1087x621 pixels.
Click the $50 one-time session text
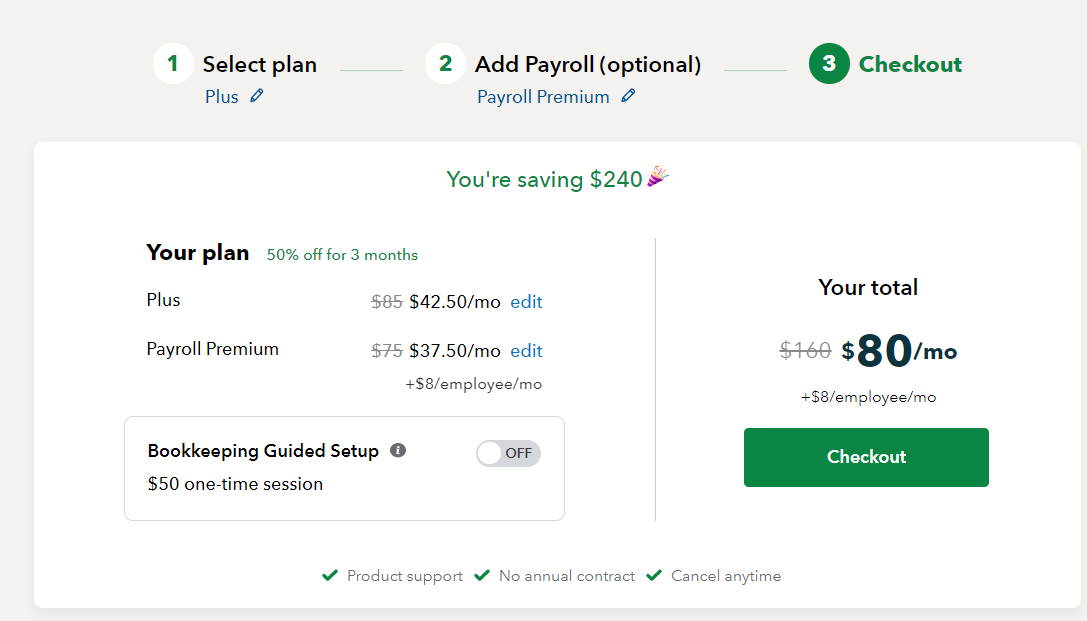[x=235, y=484]
